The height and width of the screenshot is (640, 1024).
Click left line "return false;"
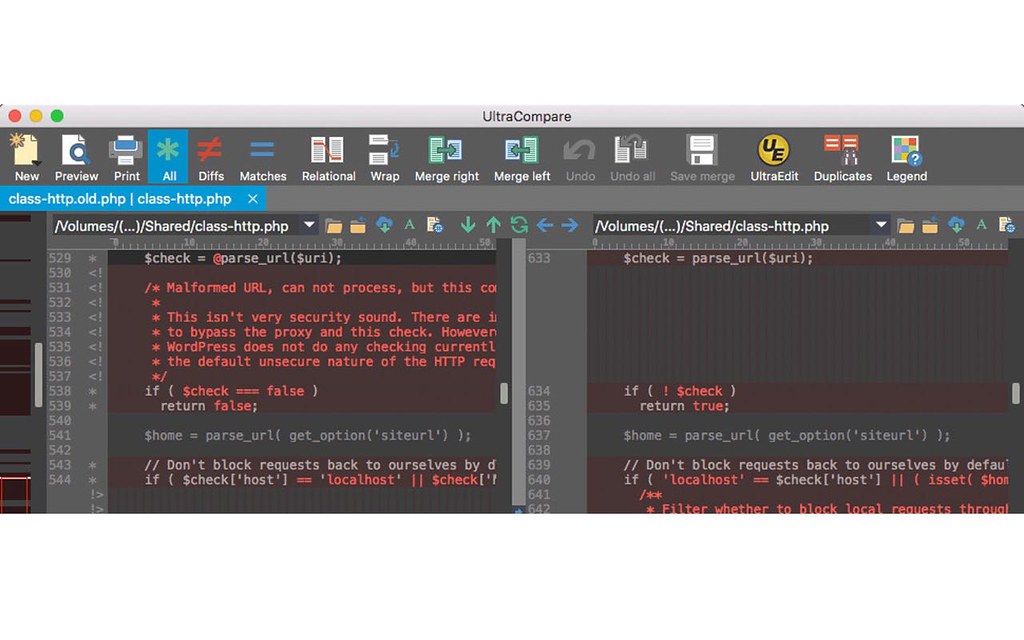click(209, 406)
